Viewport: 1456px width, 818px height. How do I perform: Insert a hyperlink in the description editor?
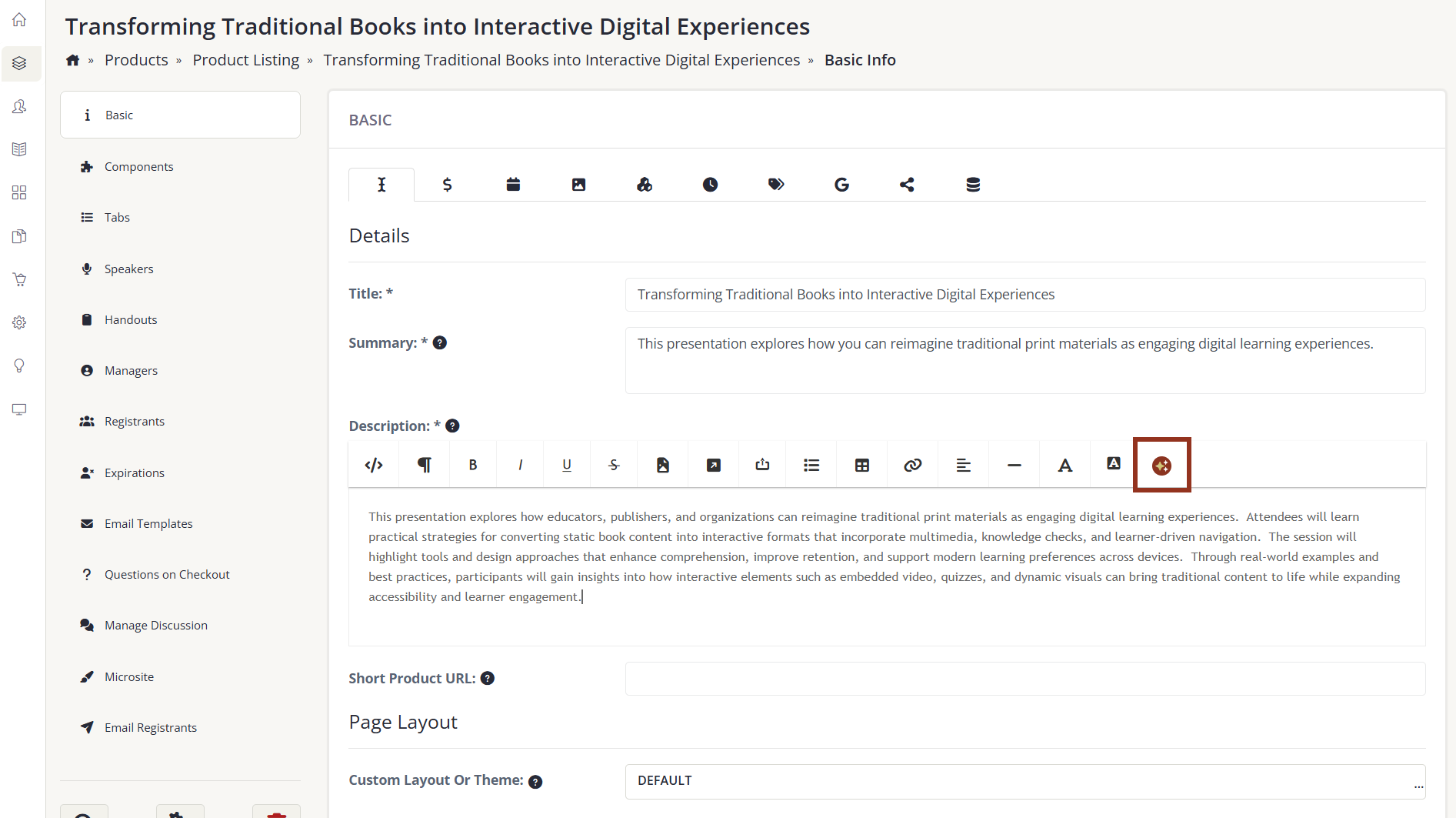(x=912, y=465)
